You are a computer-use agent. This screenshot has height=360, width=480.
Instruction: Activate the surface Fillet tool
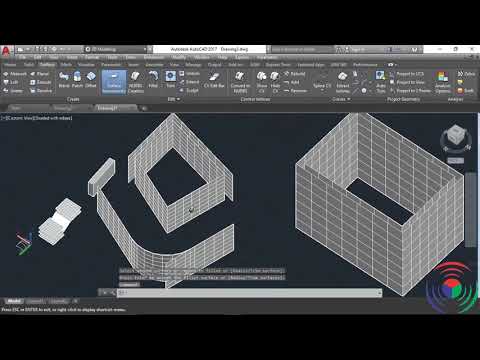click(x=153, y=79)
